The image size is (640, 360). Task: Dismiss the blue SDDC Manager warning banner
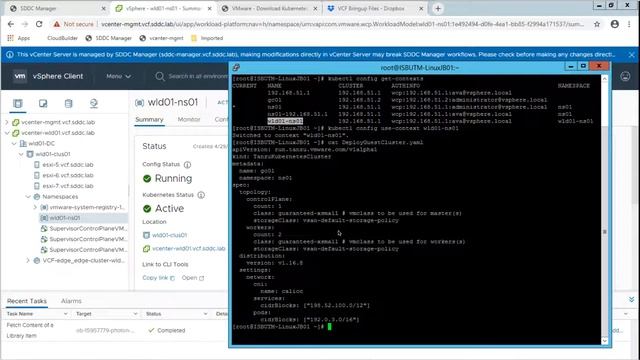[631, 54]
